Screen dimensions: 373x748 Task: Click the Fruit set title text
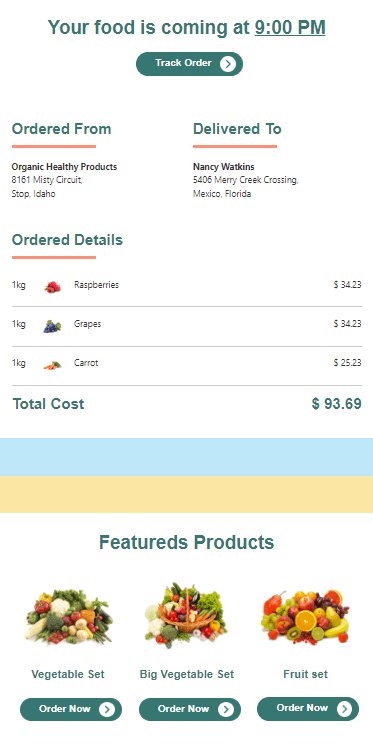pos(306,674)
